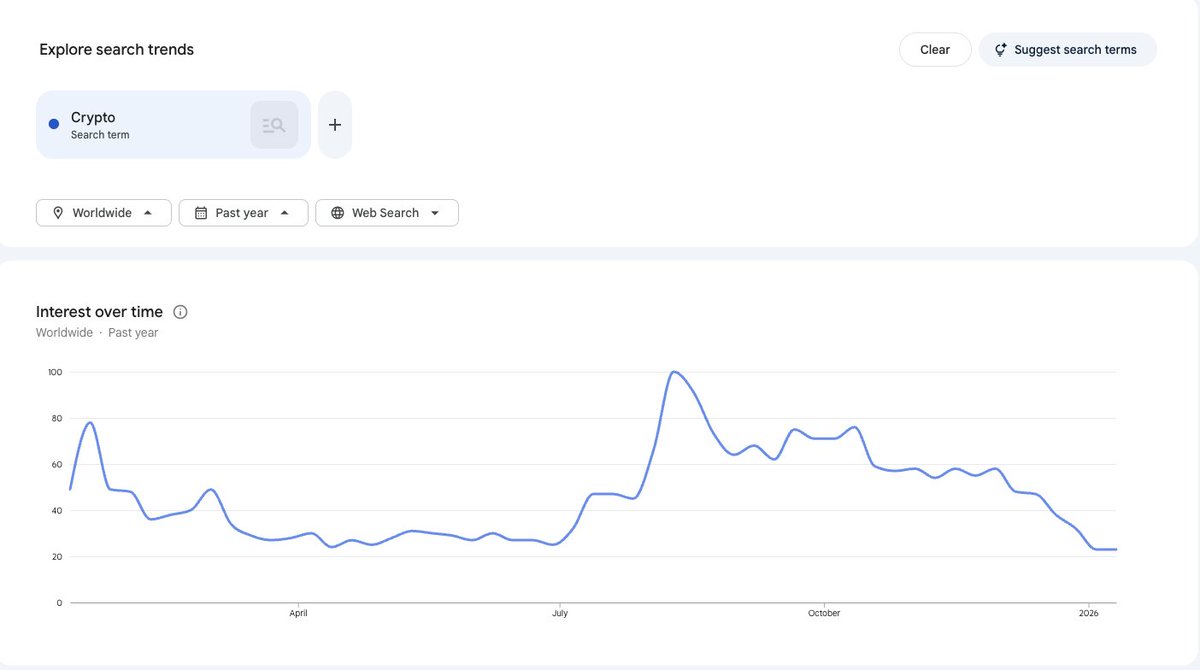Click the Suggest search terms button
Screen dimensions: 1200x670
click(1067, 49)
